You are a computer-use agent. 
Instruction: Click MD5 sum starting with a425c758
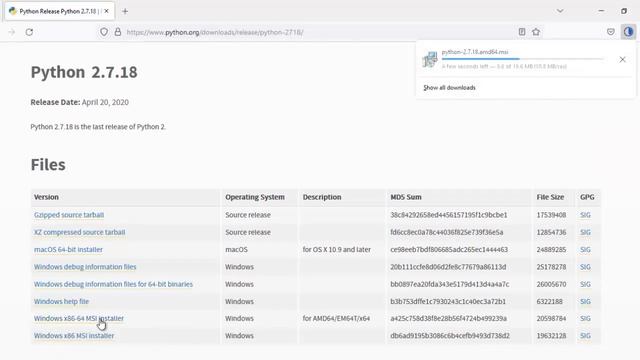pyautogui.click(x=449, y=318)
